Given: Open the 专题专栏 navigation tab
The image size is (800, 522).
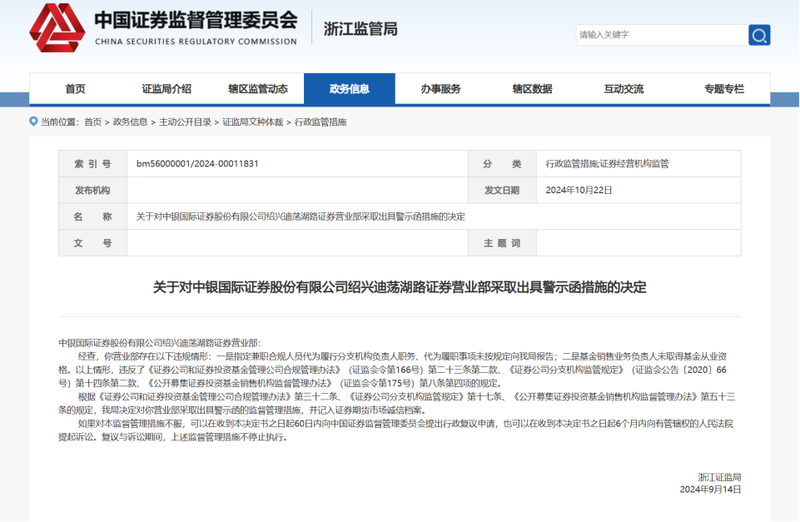Looking at the screenshot, I should 723,89.
